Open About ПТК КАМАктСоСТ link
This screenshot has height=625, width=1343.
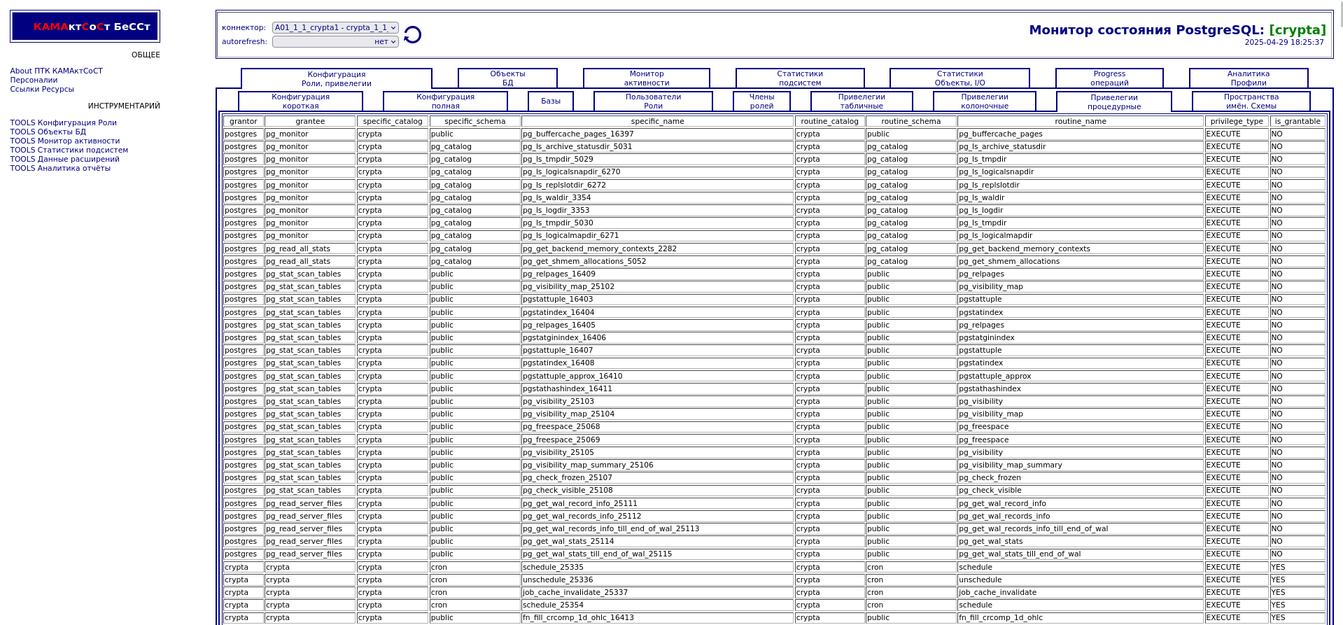56,71
